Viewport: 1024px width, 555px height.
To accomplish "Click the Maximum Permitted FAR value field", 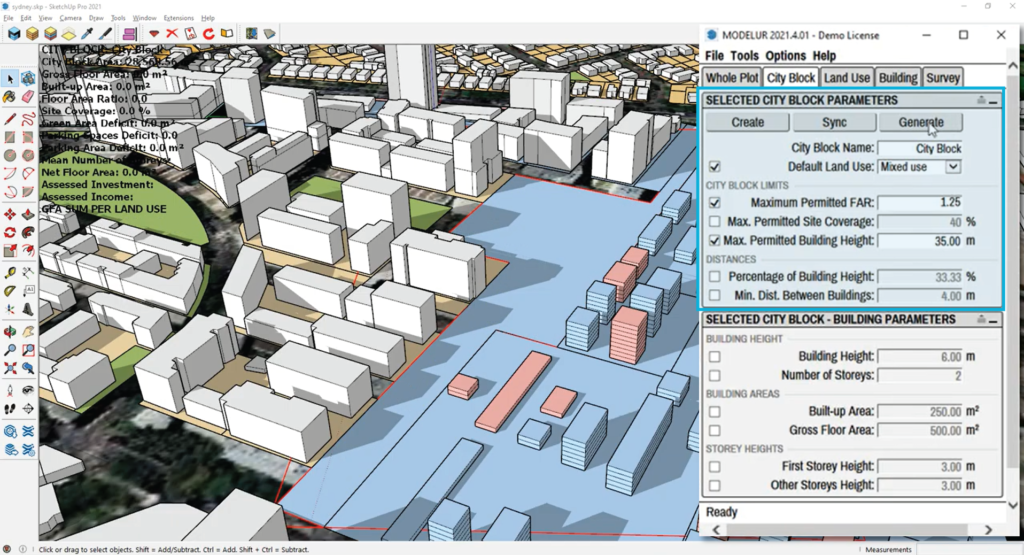I will coord(920,202).
